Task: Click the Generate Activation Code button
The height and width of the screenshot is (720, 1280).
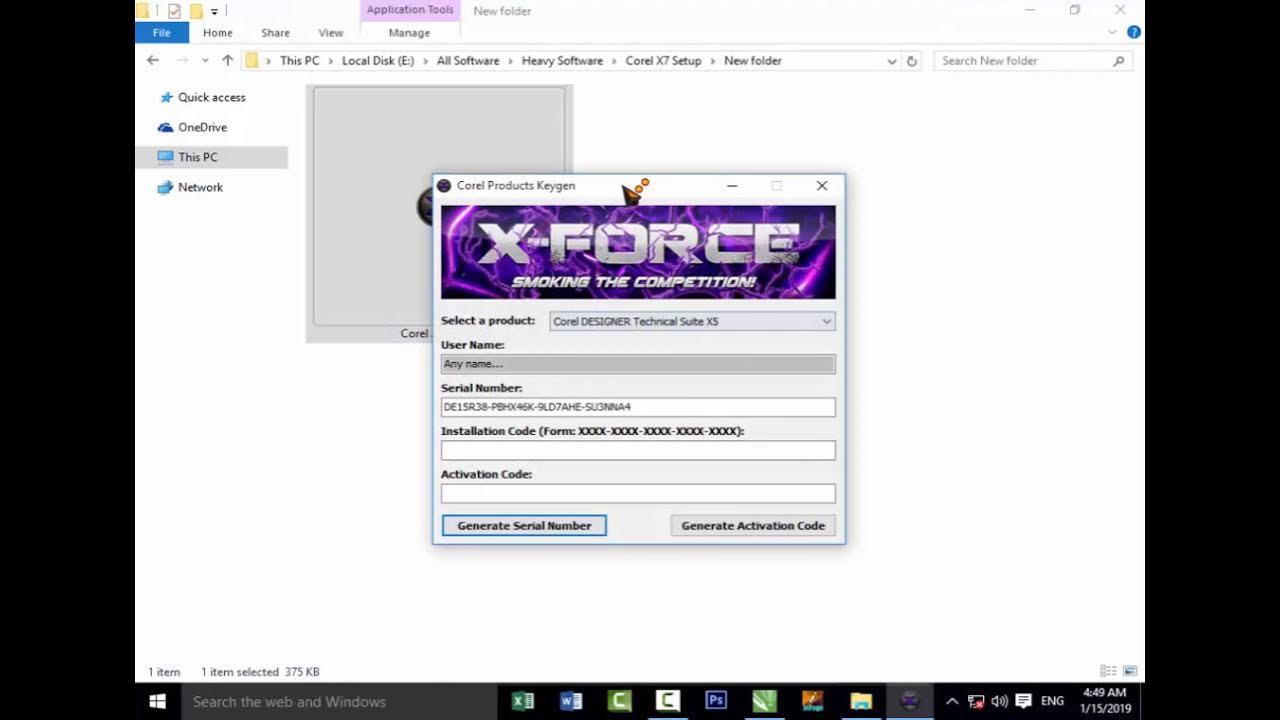Action: click(753, 525)
